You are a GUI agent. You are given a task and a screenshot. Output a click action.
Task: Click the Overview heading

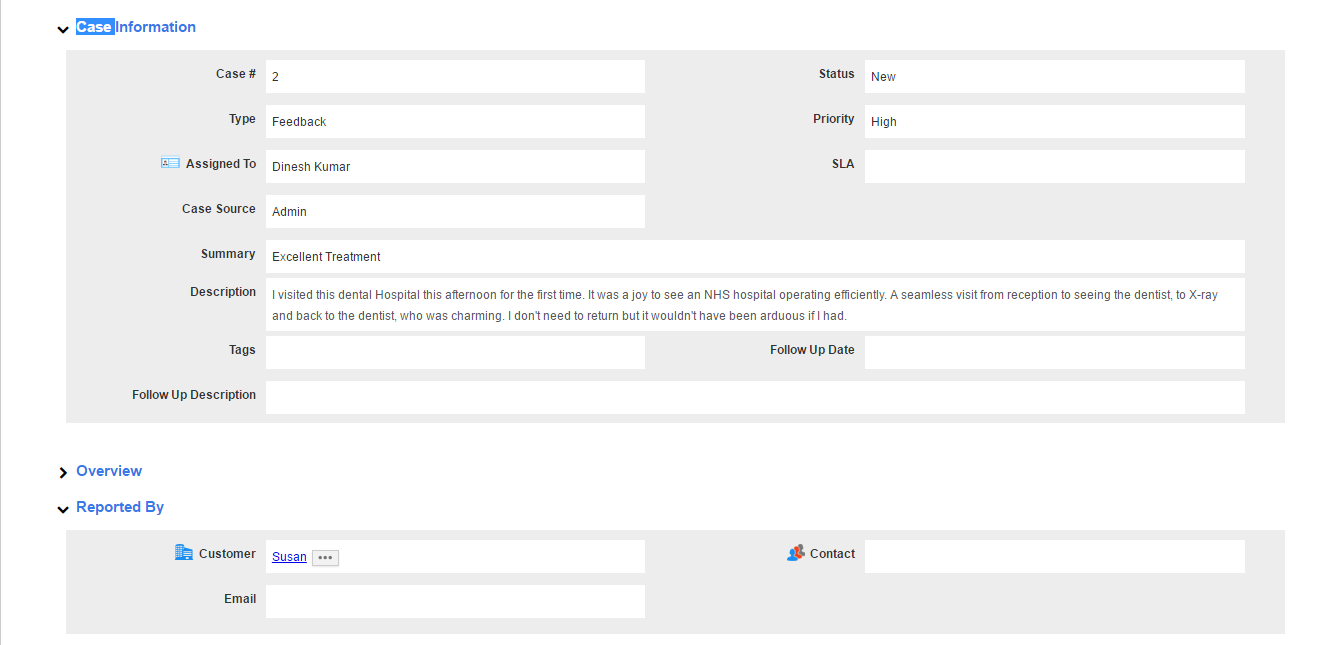109,471
